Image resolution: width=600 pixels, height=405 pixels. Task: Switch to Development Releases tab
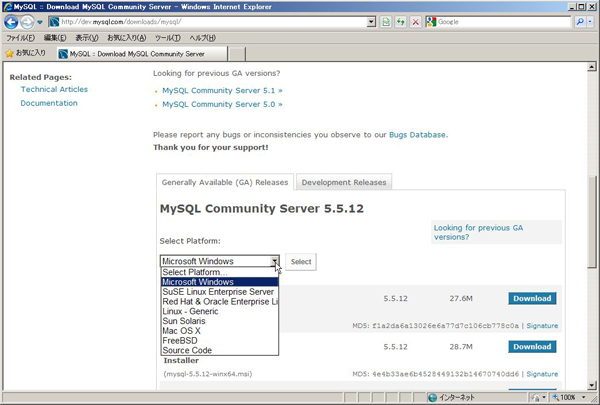344,182
